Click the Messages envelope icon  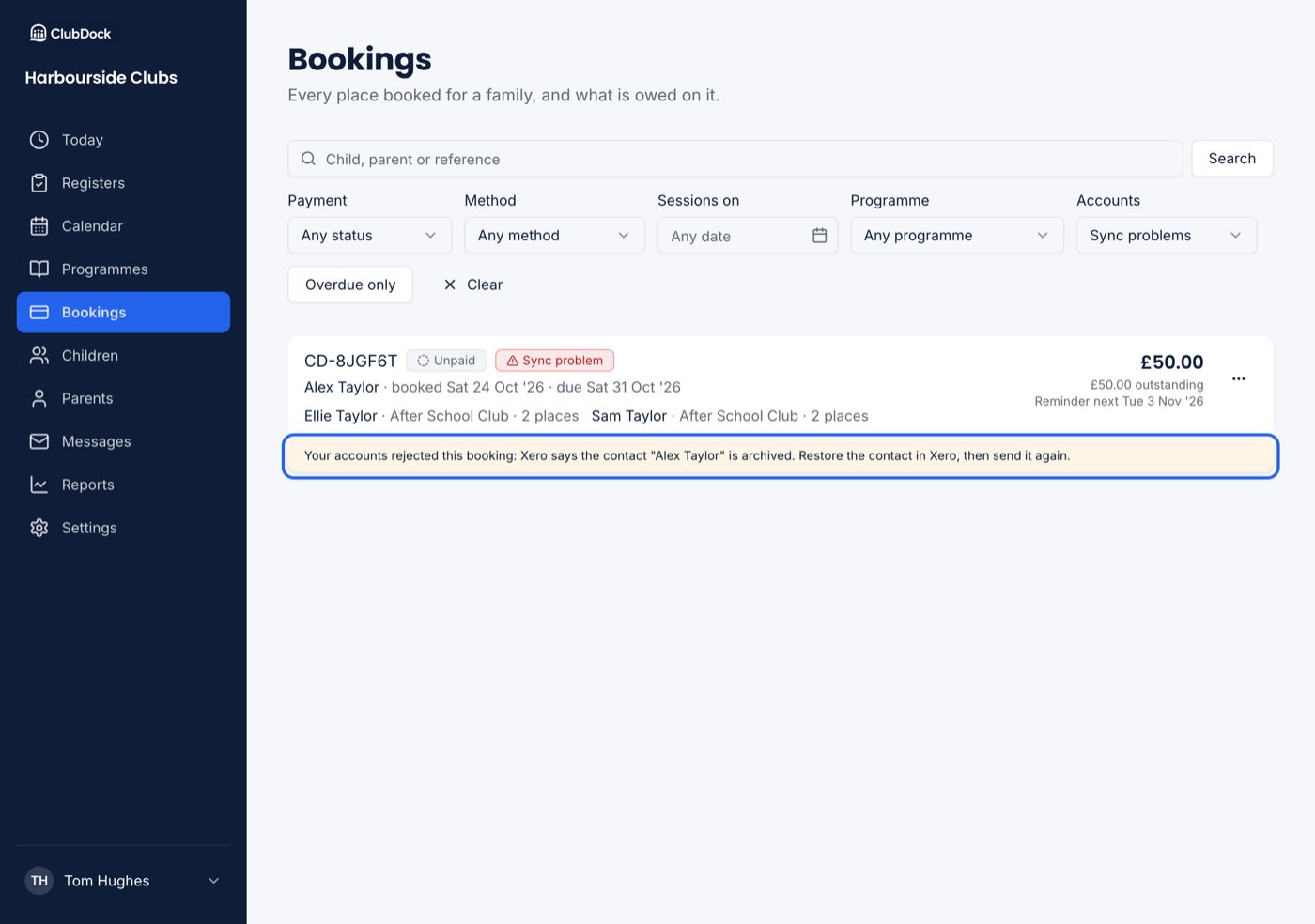[39, 441]
